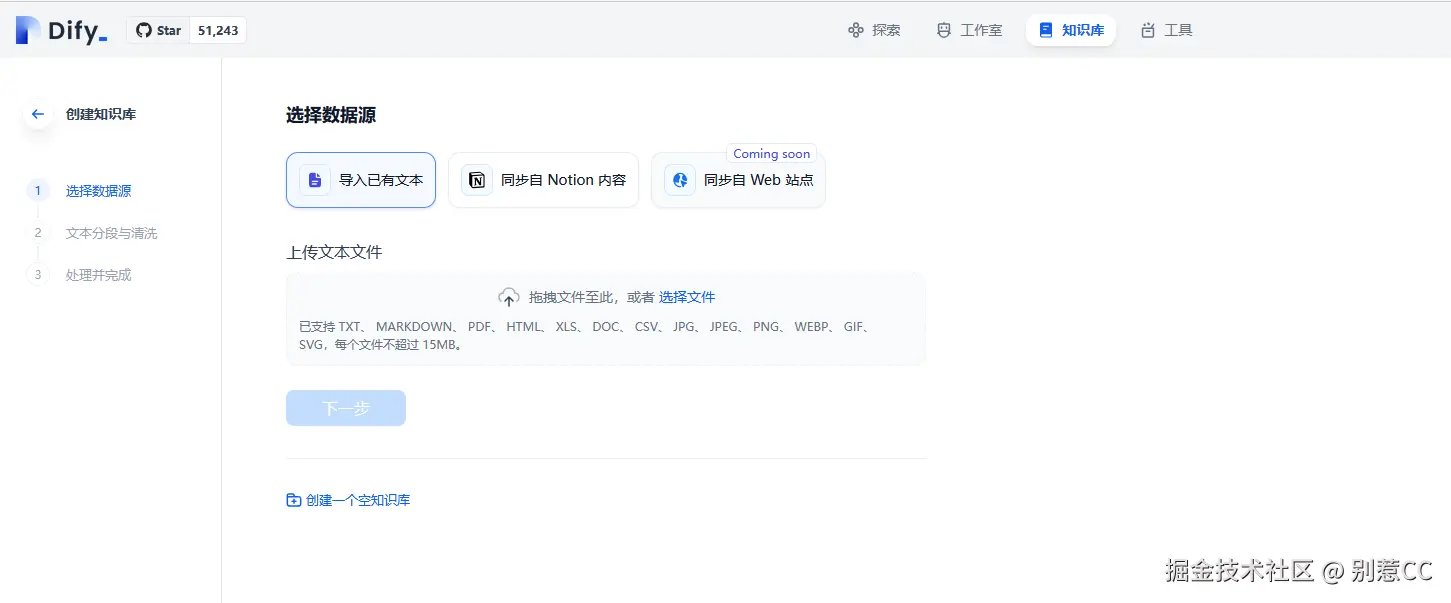Select 同步自 Notion 内容 as data source
The image size is (1451, 603).
click(543, 179)
